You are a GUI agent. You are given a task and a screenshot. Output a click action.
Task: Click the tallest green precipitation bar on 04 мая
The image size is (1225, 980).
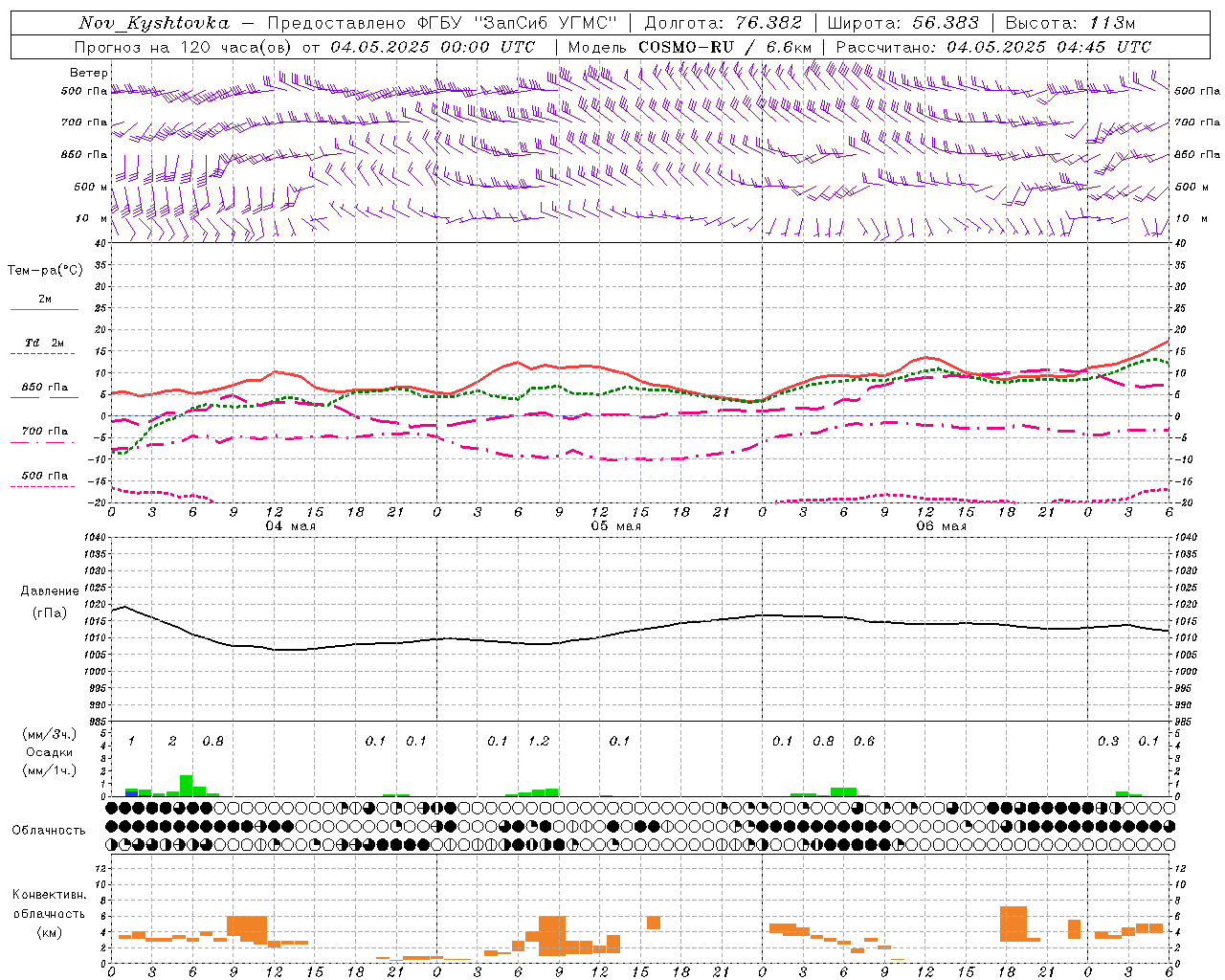[x=187, y=786]
